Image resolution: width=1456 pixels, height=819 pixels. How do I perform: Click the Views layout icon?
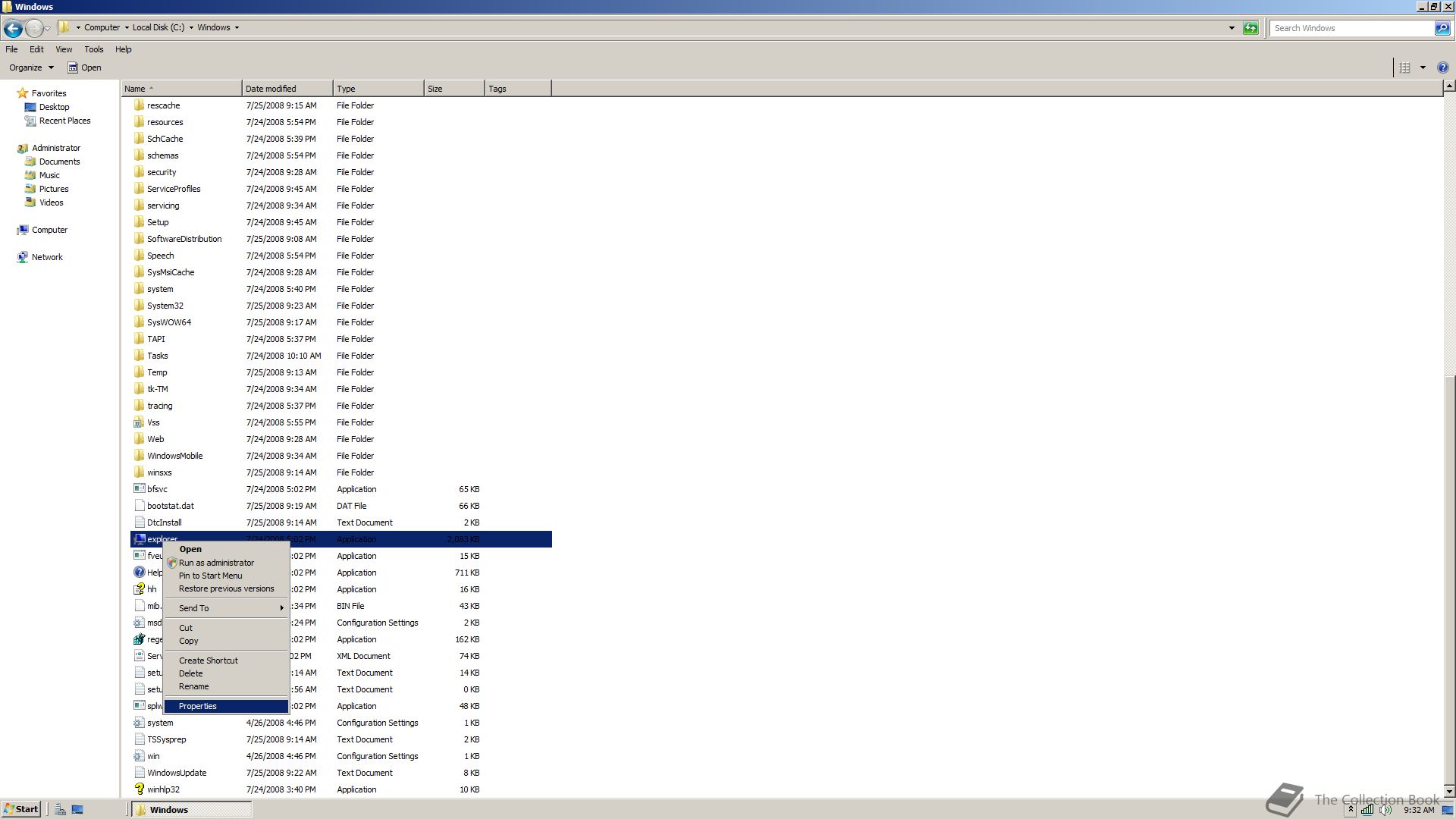[x=1404, y=67]
